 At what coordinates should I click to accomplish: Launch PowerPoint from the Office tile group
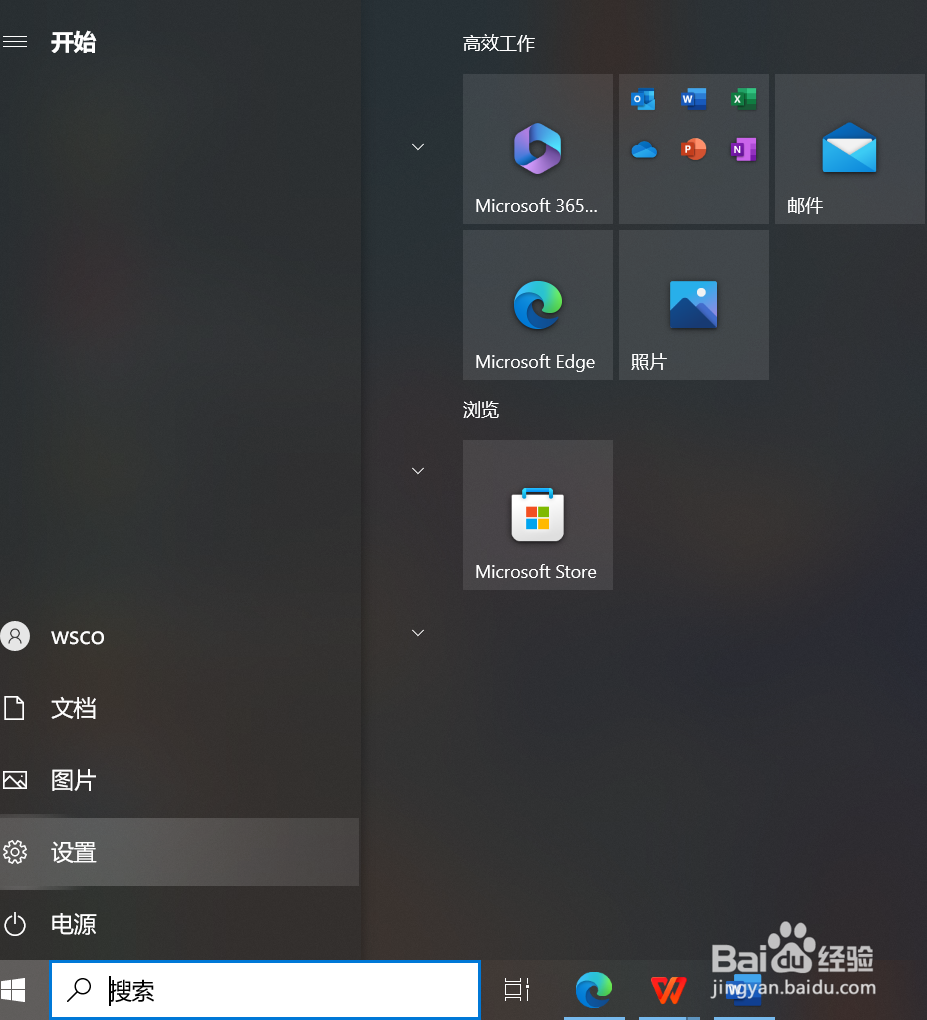(693, 150)
